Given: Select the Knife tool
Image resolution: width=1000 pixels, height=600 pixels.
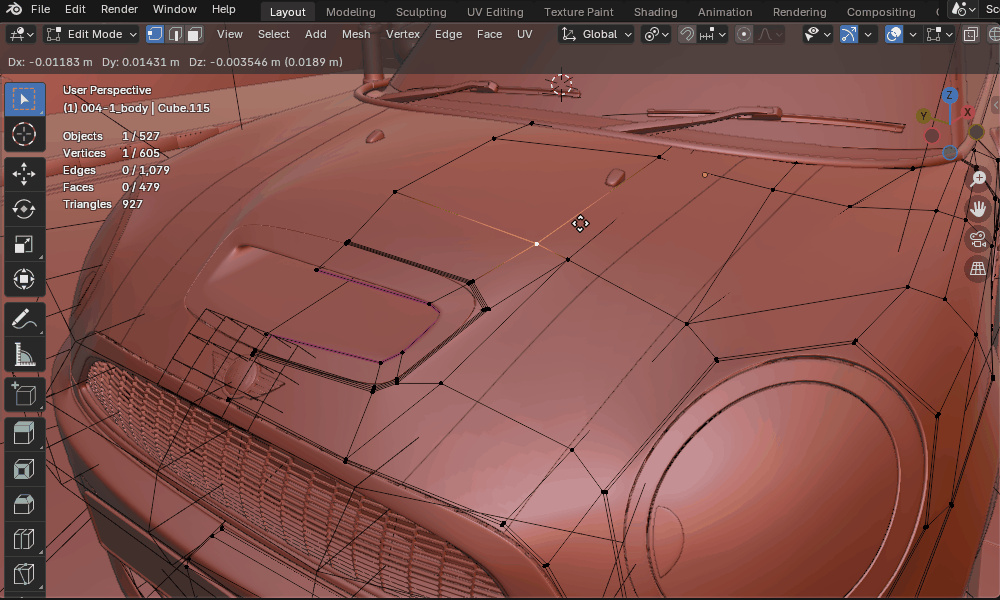Looking at the screenshot, I should click(x=24, y=574).
